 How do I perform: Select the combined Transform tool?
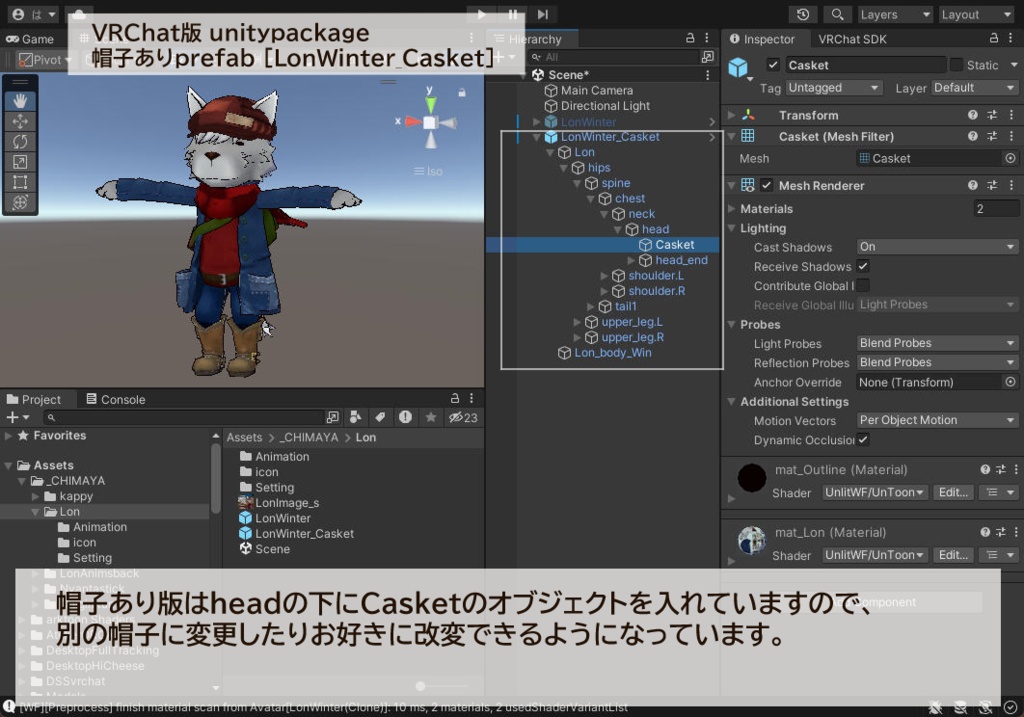[x=20, y=202]
